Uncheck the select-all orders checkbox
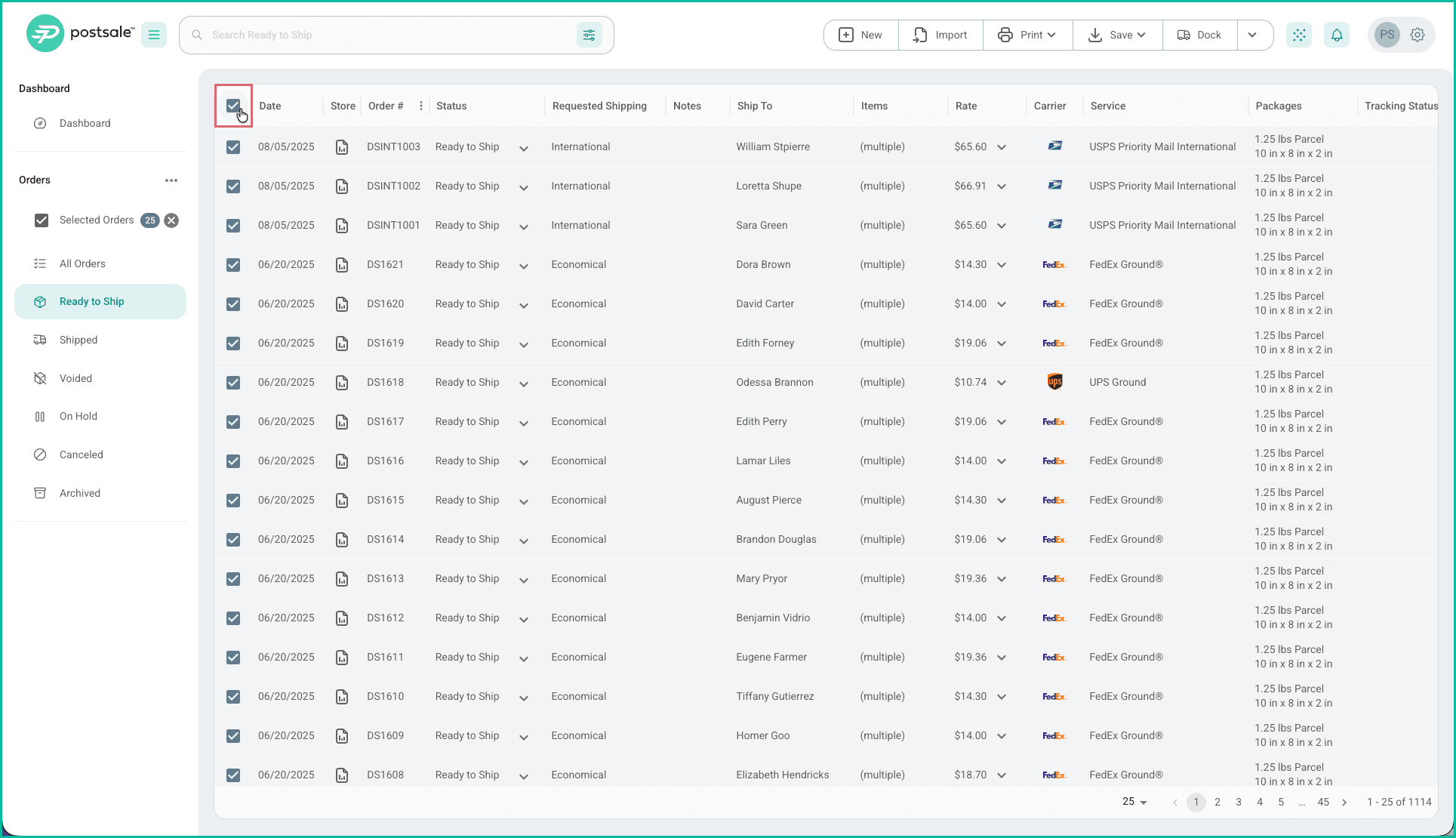 click(x=233, y=106)
